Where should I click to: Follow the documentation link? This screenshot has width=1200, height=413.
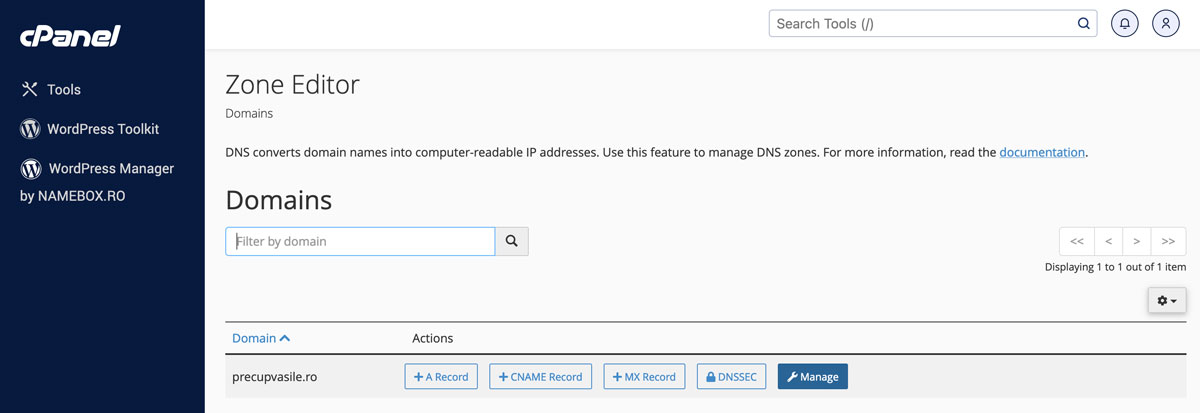point(1042,153)
